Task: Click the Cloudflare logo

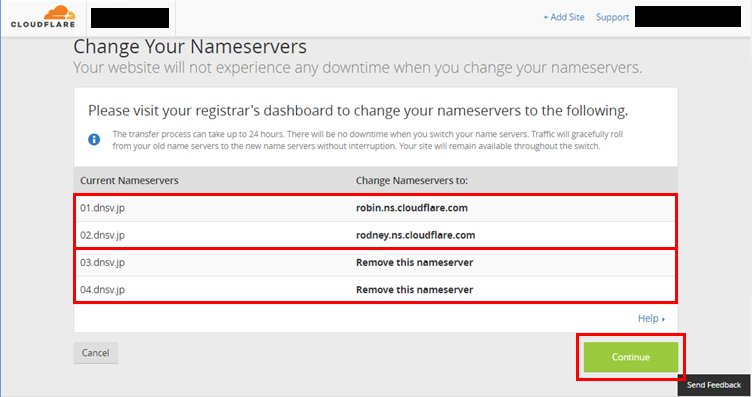Action: point(43,17)
